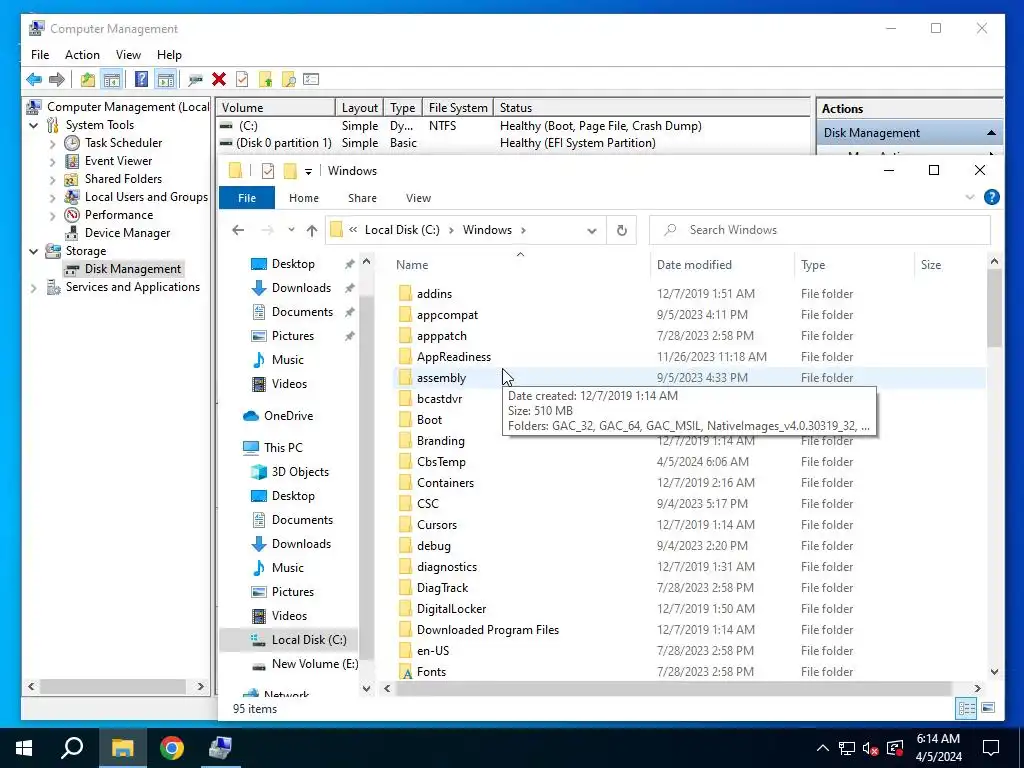Open File tab in Explorer ribbon
1024x768 pixels.
(x=247, y=198)
